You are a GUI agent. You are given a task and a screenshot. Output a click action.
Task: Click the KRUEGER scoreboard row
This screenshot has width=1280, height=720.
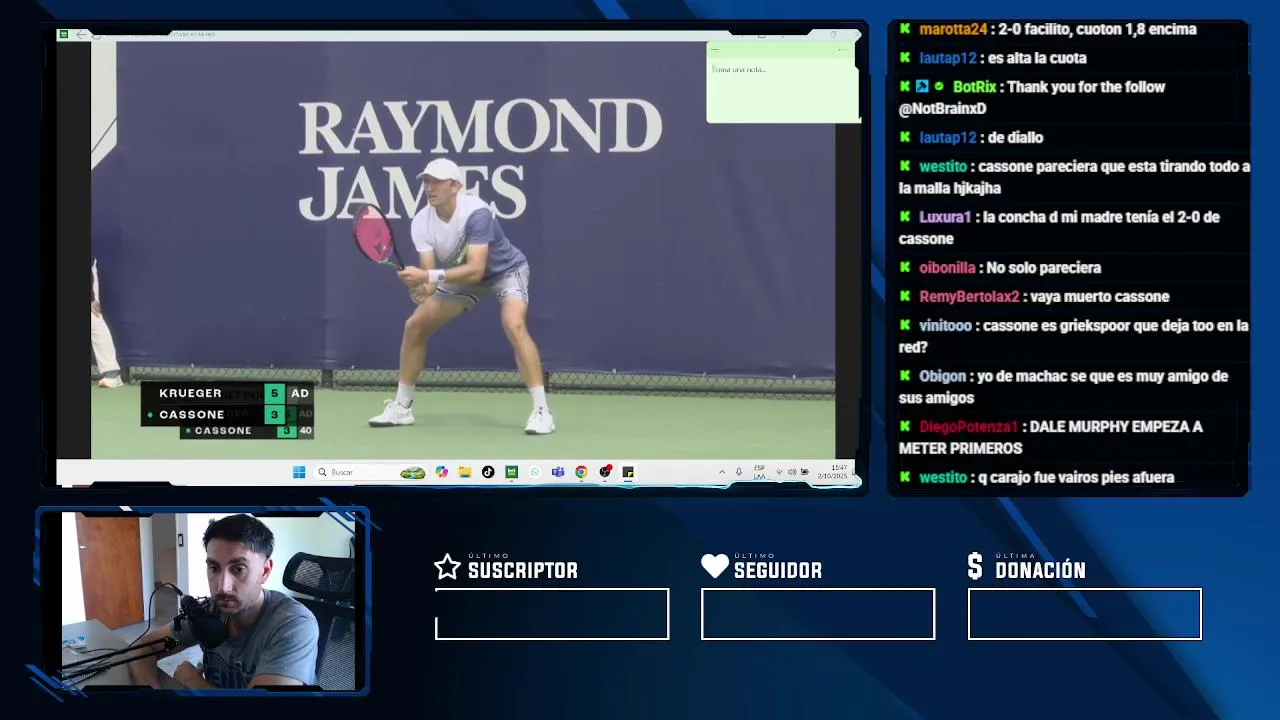pyautogui.click(x=228, y=393)
